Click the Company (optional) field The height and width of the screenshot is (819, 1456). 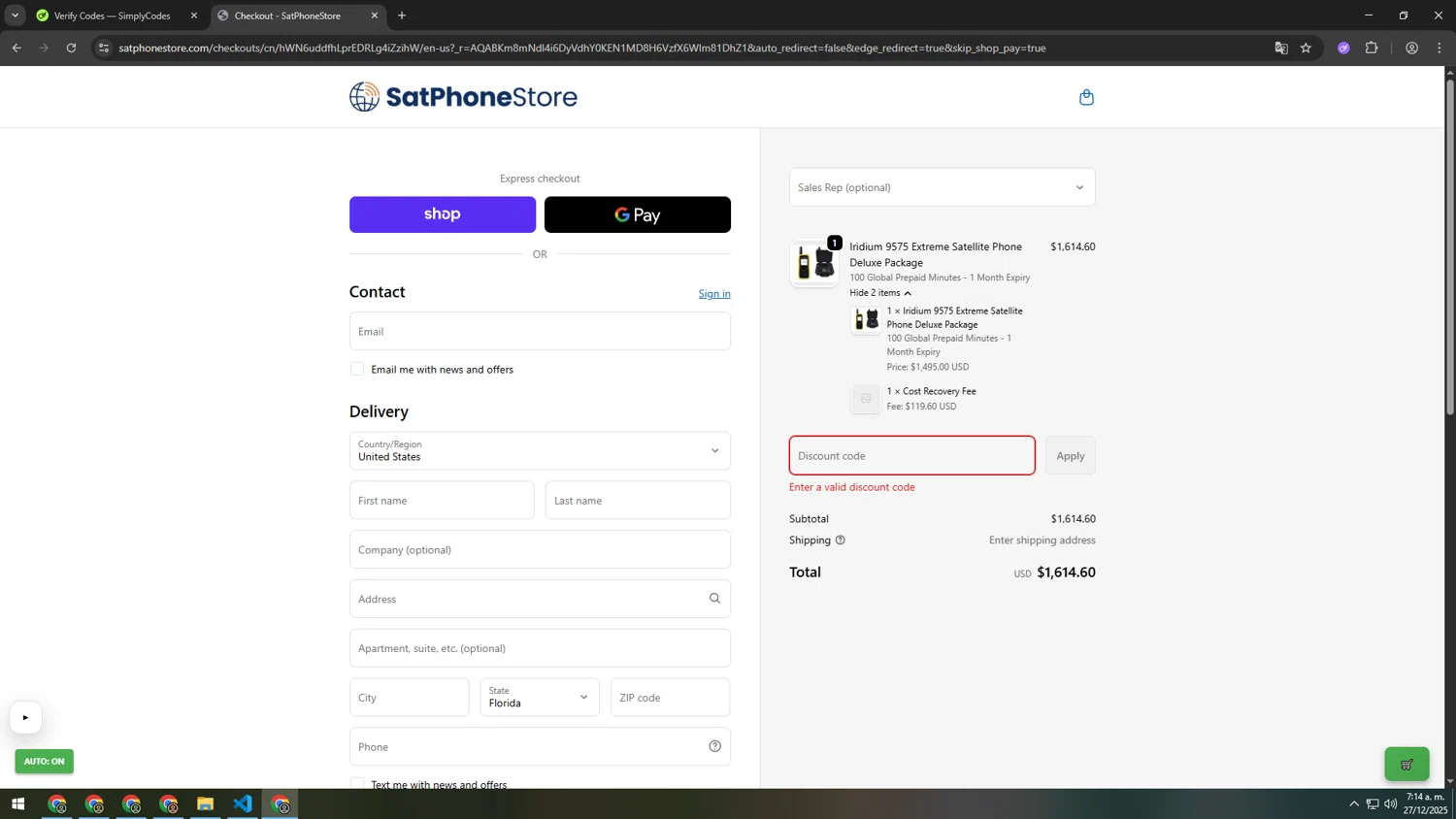coord(540,549)
